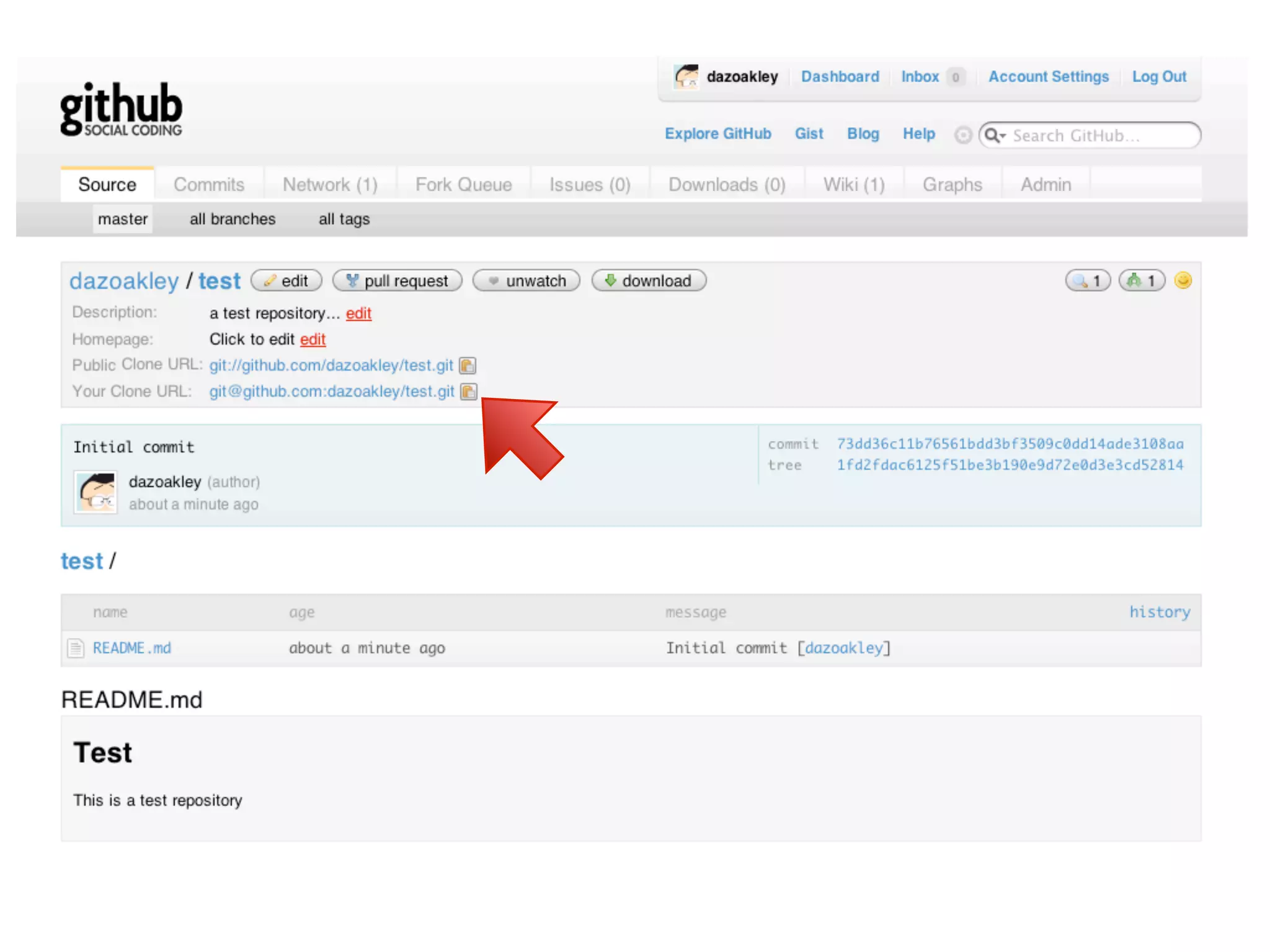
Task: Select all branches in the sub-navigation
Action: [x=233, y=219]
